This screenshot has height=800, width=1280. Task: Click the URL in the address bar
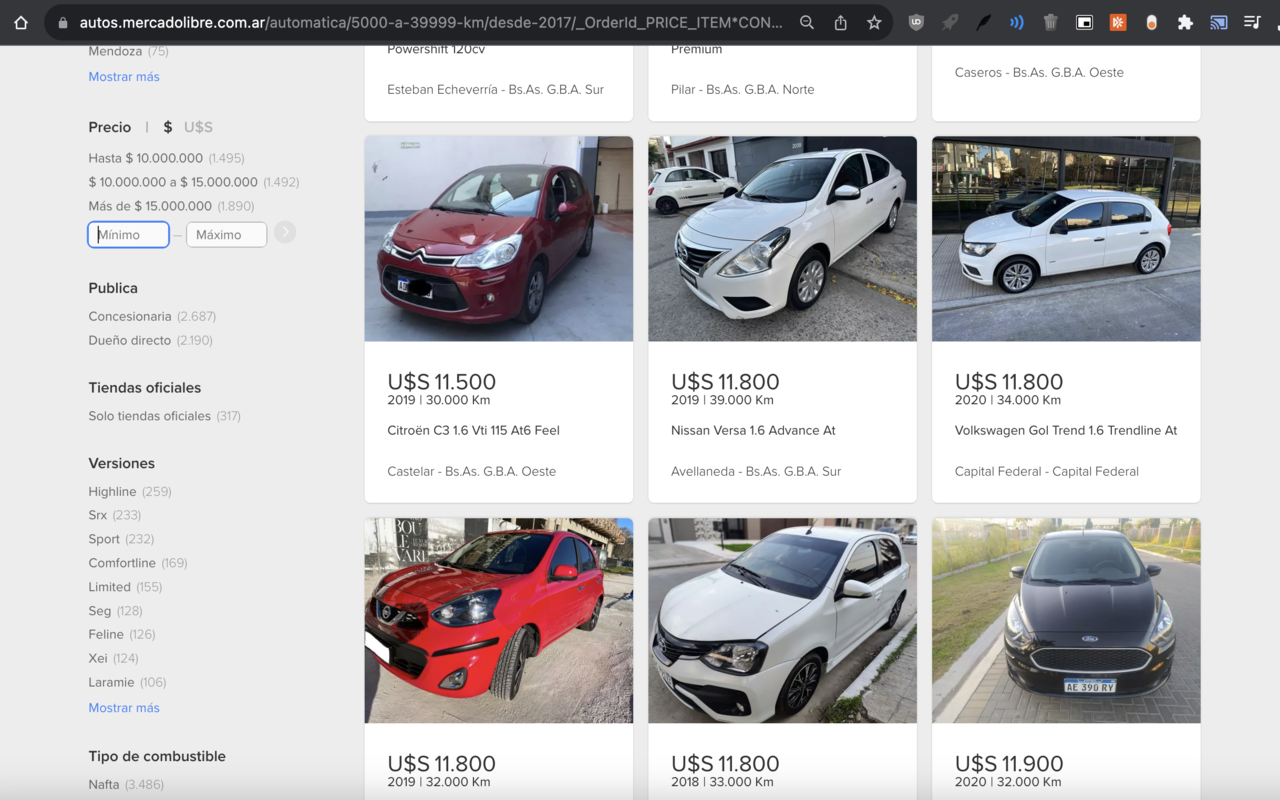click(x=431, y=22)
